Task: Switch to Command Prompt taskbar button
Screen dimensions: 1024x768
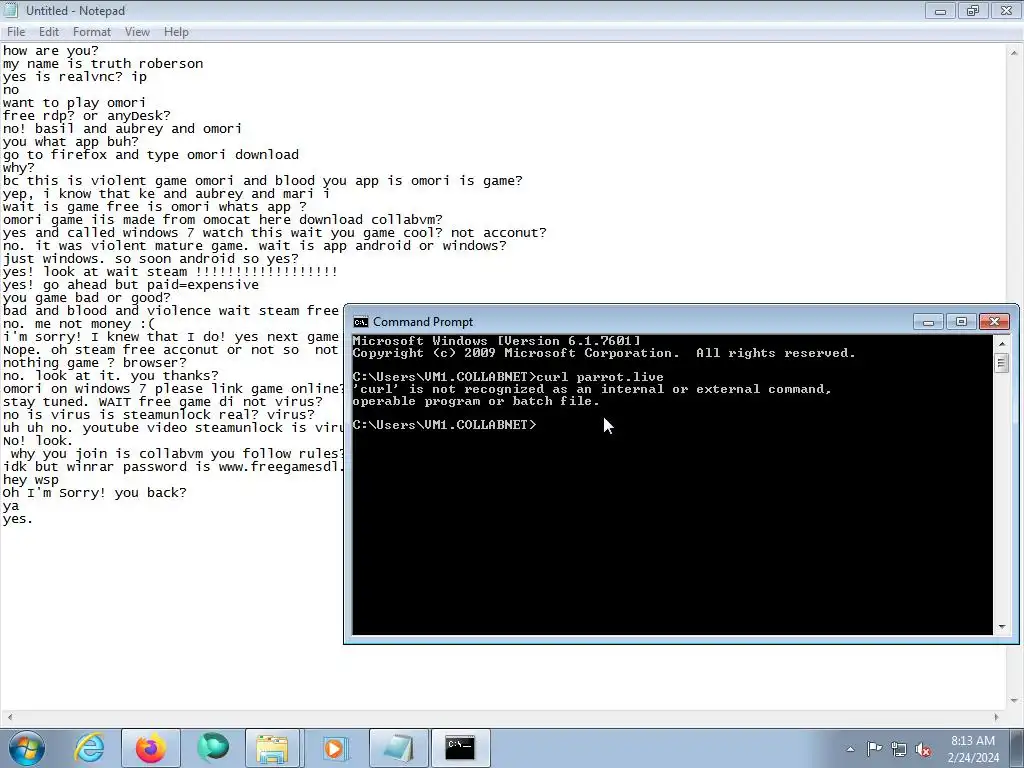Action: coord(460,748)
